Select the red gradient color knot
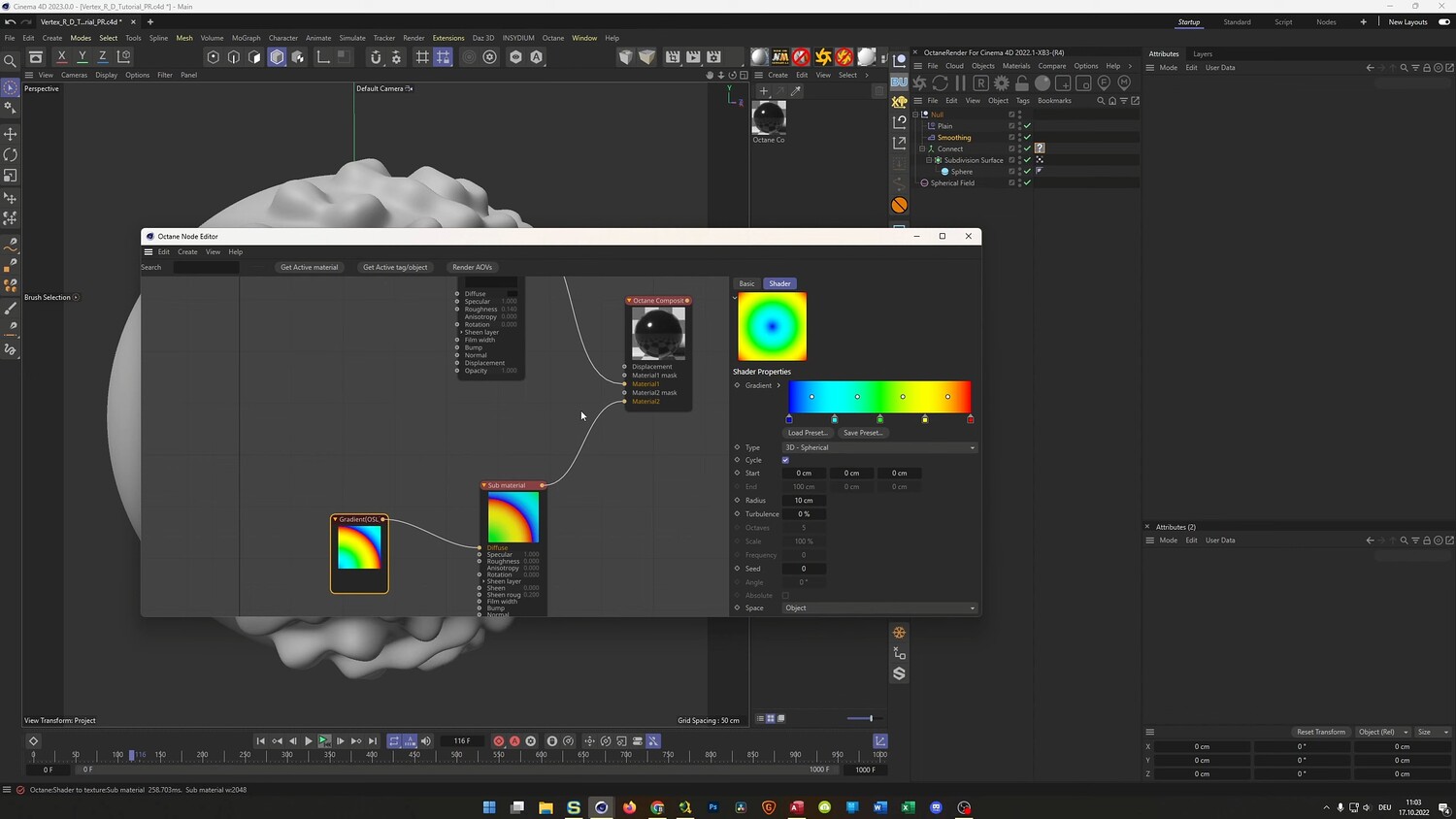This screenshot has height=819, width=1456. 971,419
